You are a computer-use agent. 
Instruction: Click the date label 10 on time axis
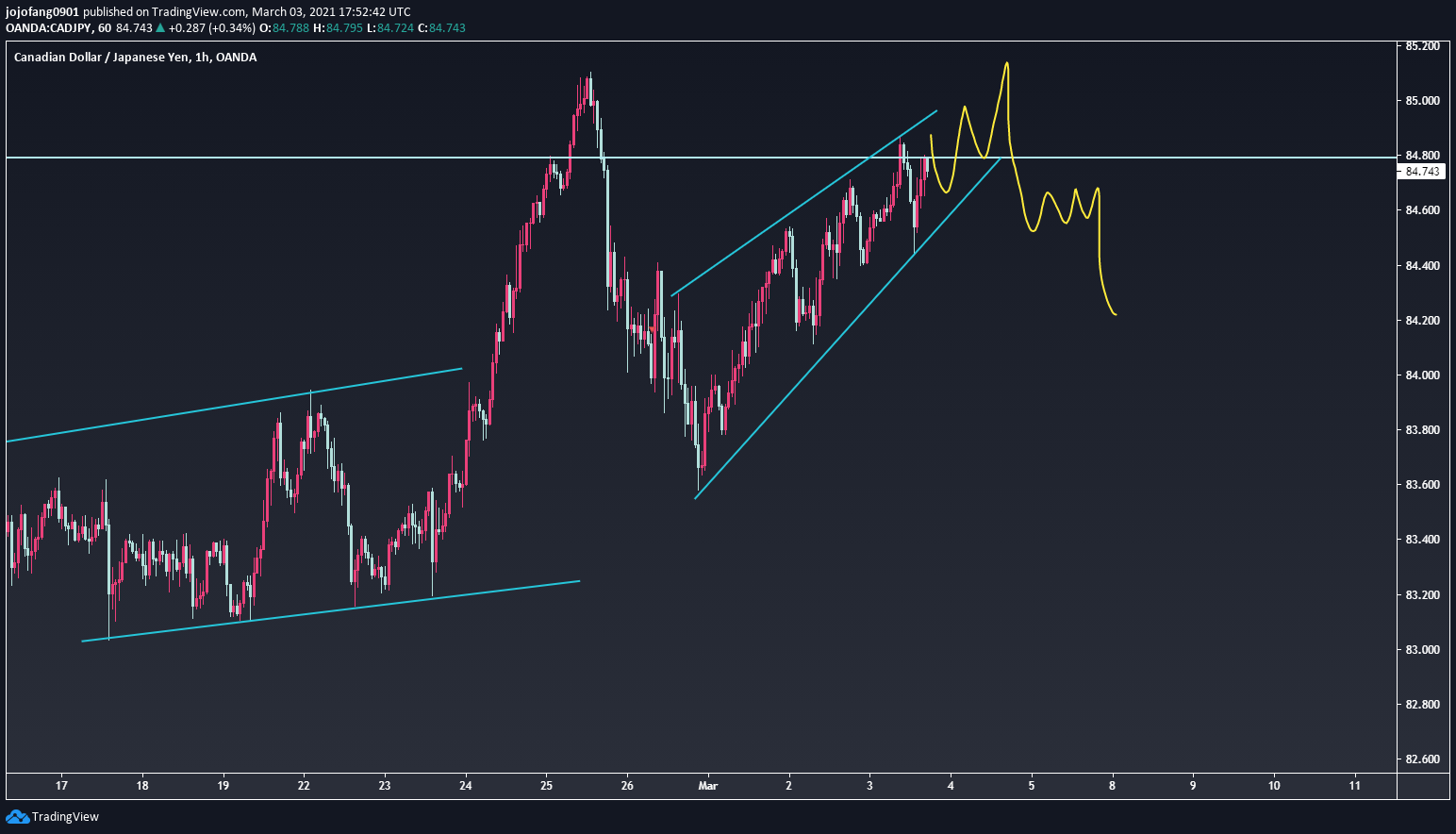point(1274,786)
